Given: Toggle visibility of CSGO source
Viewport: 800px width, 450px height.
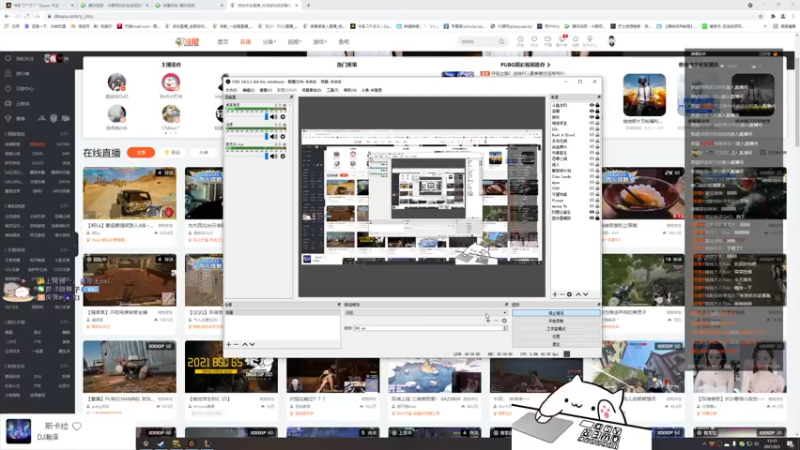Looking at the screenshot, I should (x=592, y=188).
